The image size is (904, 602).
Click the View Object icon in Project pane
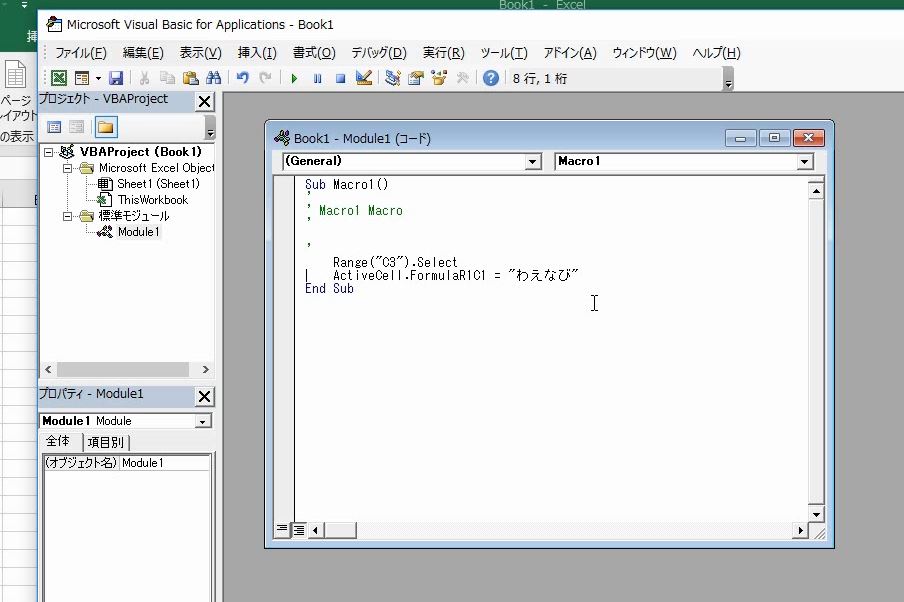76,127
